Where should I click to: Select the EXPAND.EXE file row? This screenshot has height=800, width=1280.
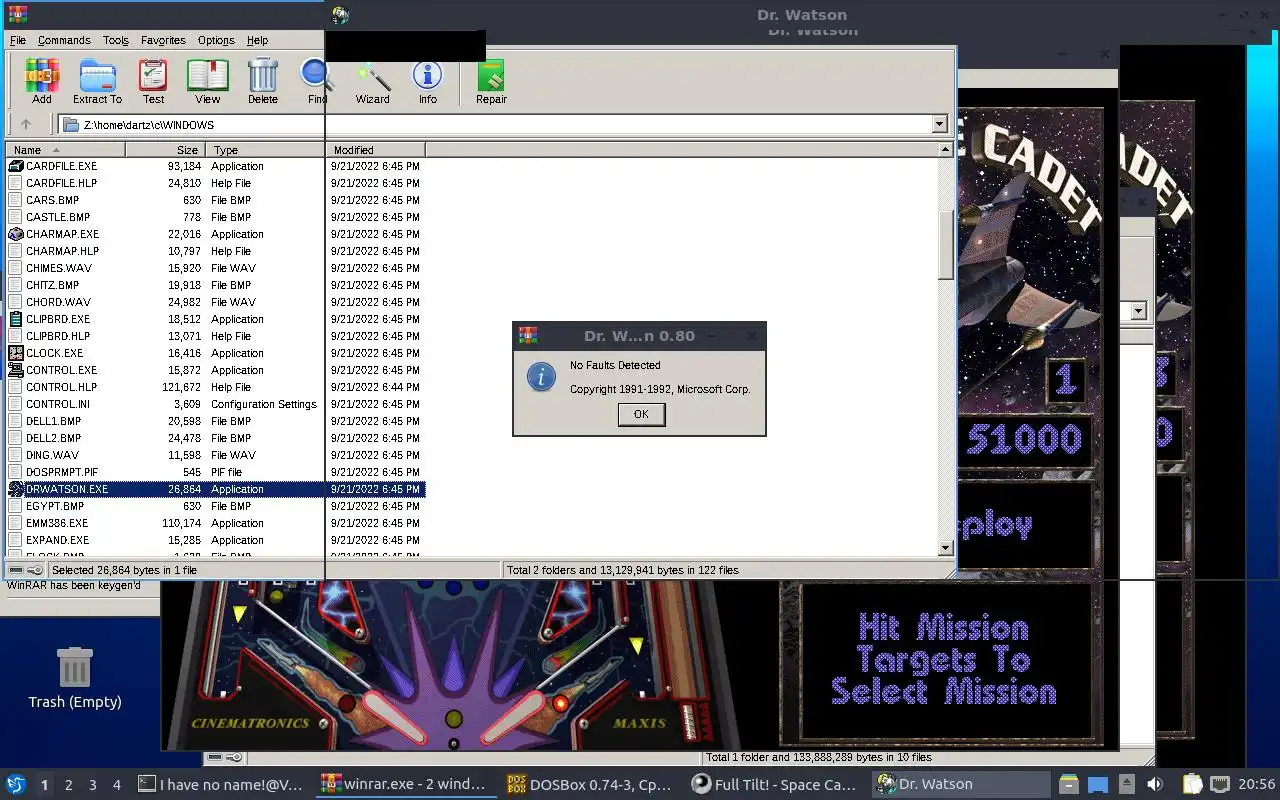[216, 540]
